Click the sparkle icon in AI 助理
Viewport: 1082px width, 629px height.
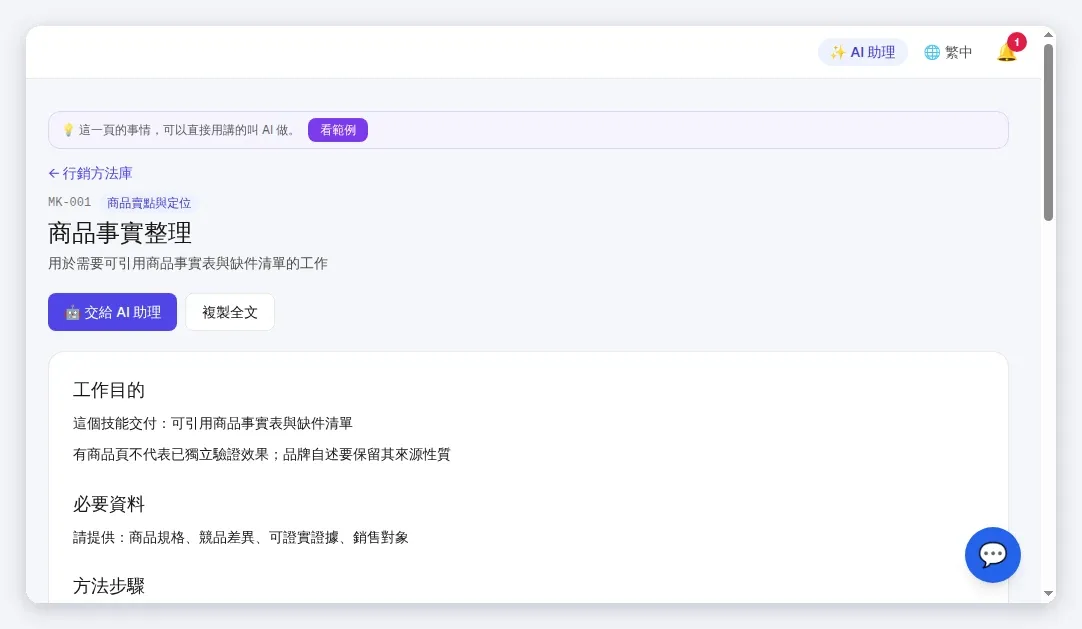click(838, 52)
